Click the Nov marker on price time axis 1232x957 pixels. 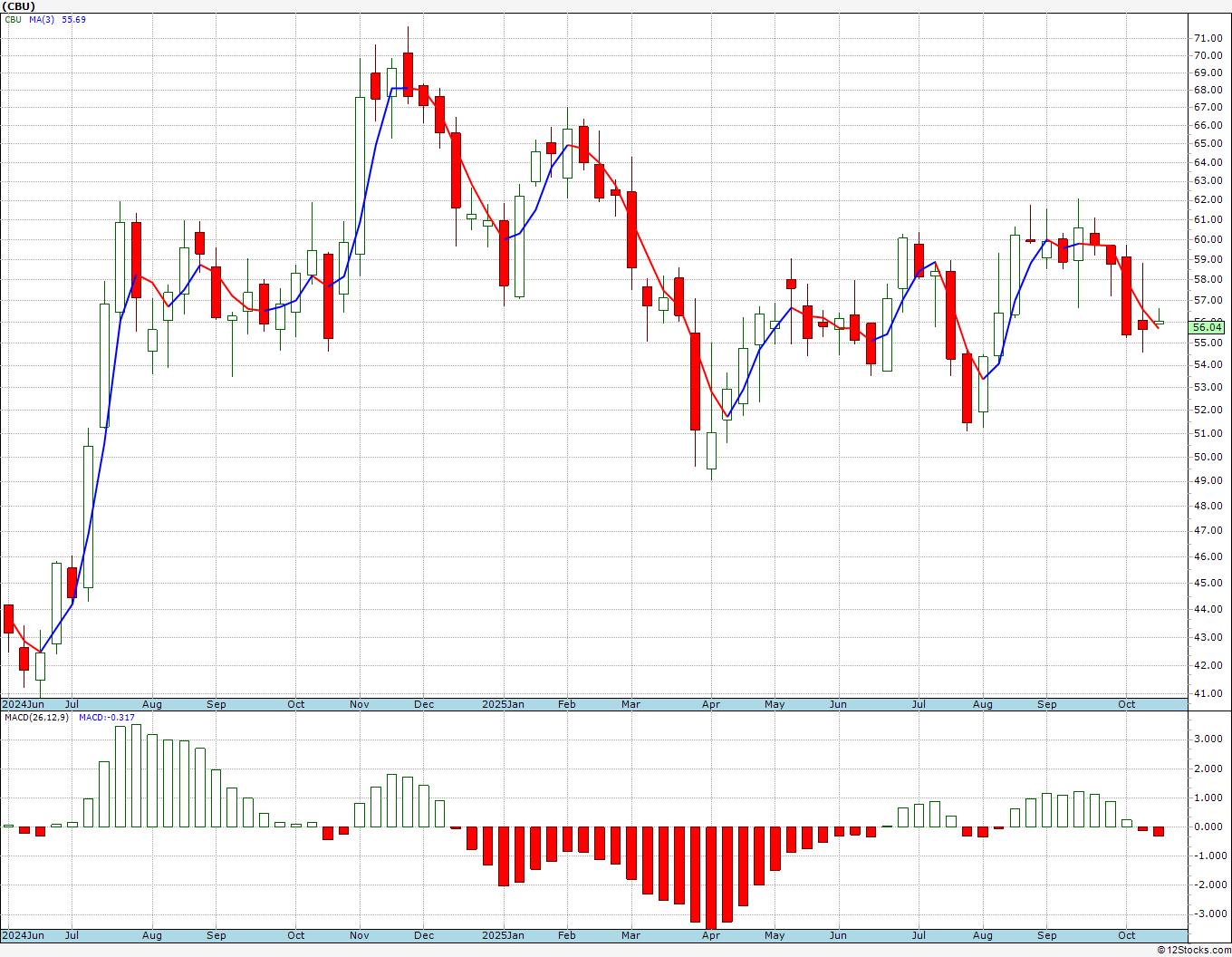click(360, 704)
